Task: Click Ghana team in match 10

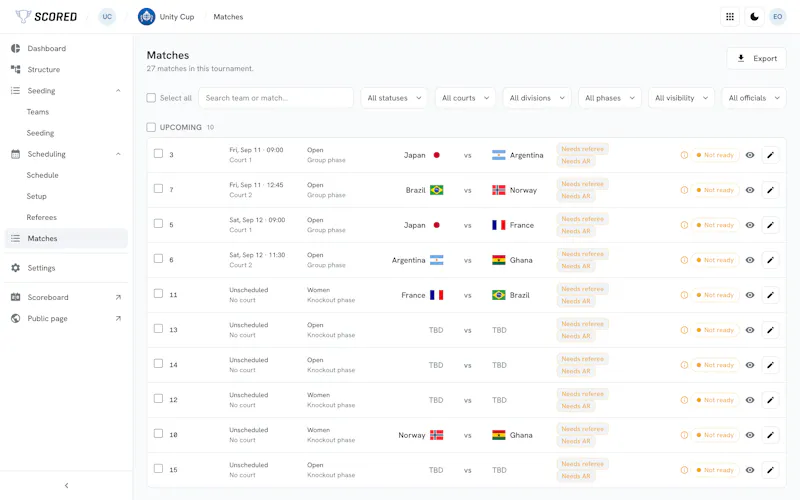Action: click(512, 435)
